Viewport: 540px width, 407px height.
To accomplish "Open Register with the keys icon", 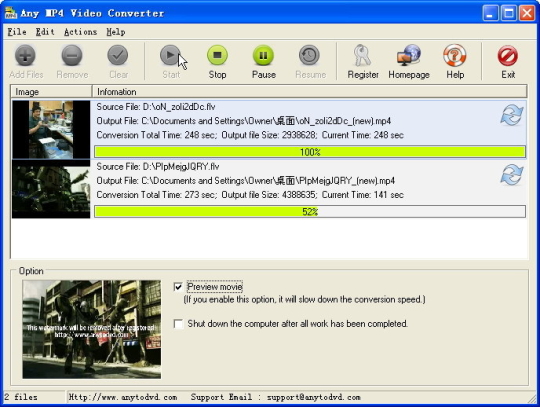I will tap(362, 55).
